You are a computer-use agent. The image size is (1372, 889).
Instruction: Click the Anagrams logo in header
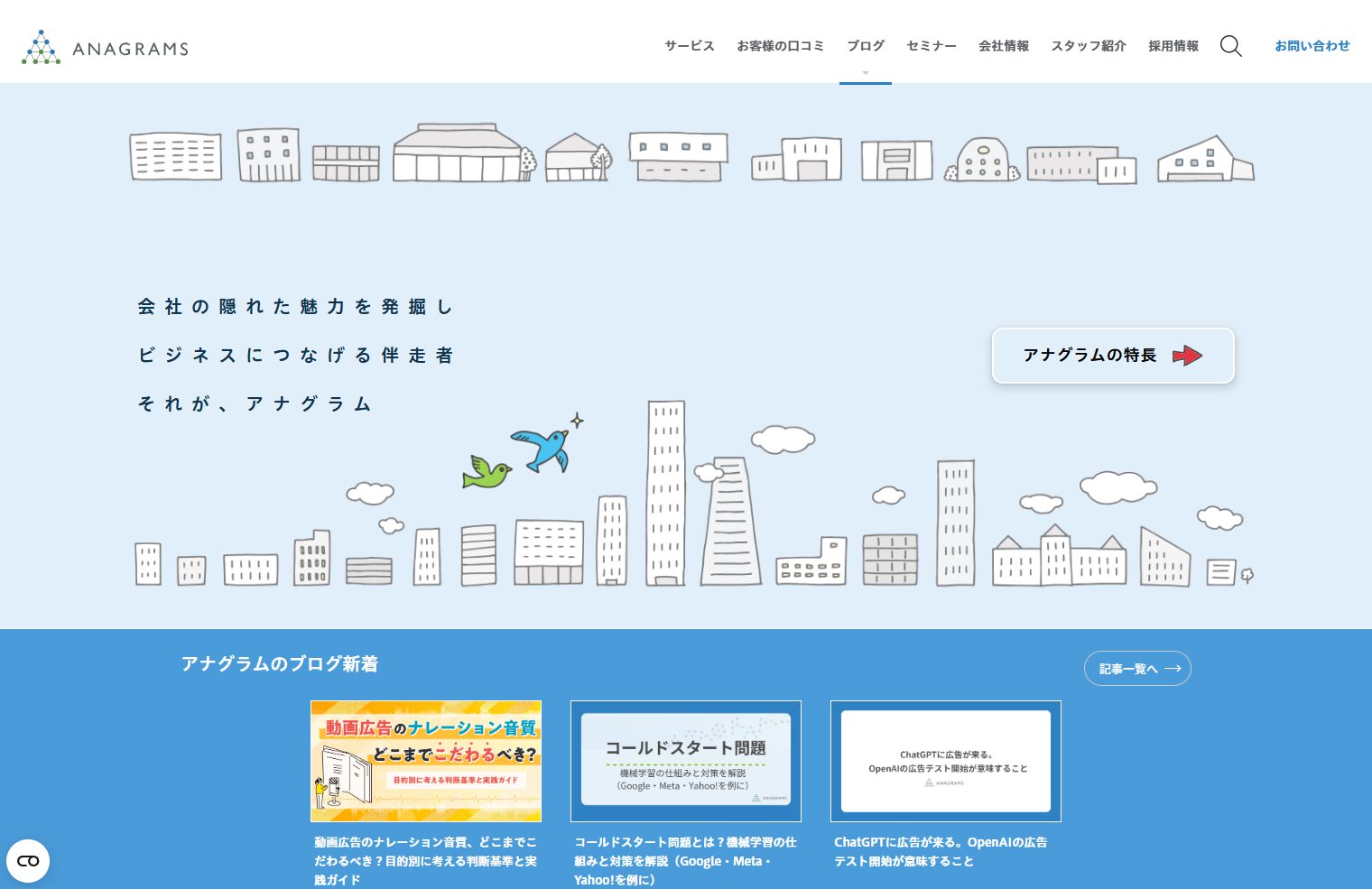[105, 47]
